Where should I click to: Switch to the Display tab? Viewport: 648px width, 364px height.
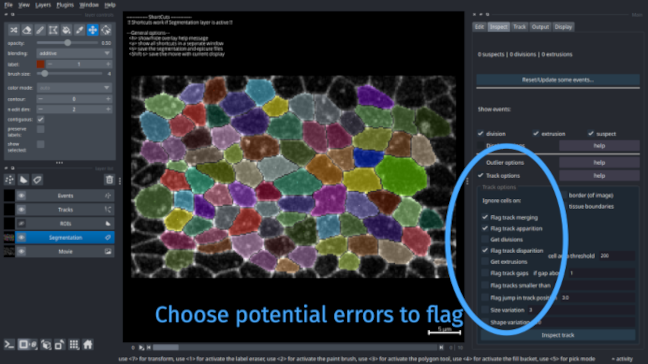point(563,27)
